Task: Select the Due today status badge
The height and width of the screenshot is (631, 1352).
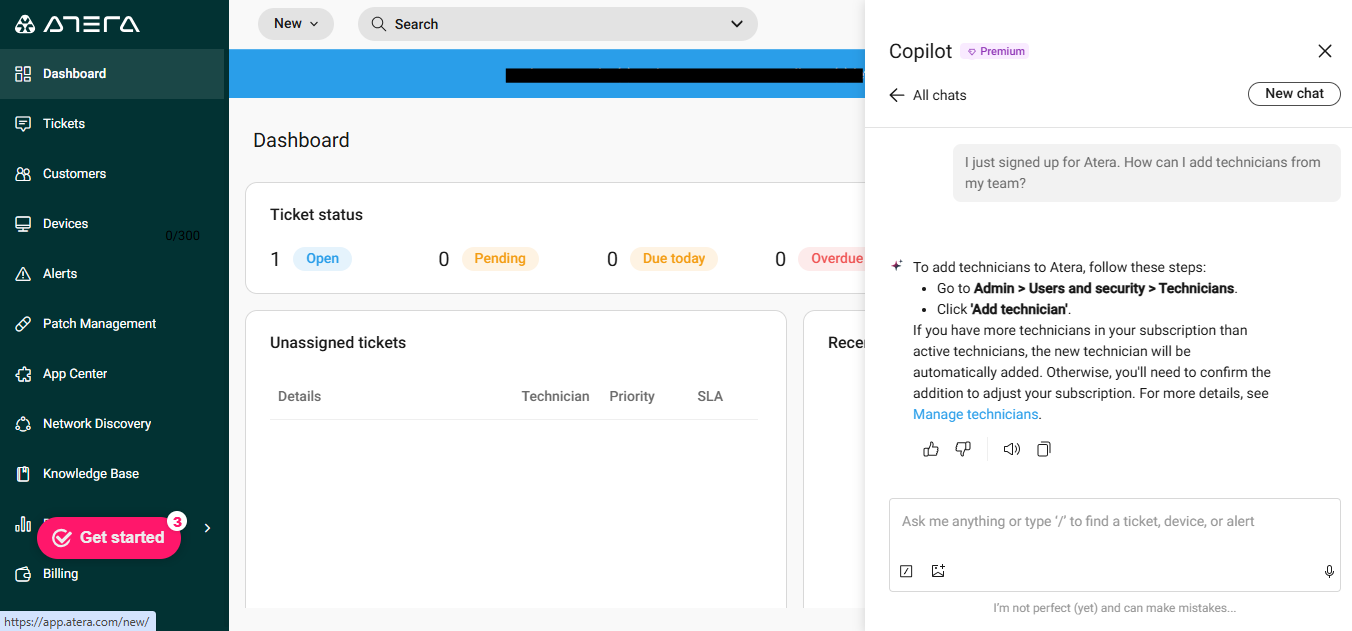Action: (674, 259)
